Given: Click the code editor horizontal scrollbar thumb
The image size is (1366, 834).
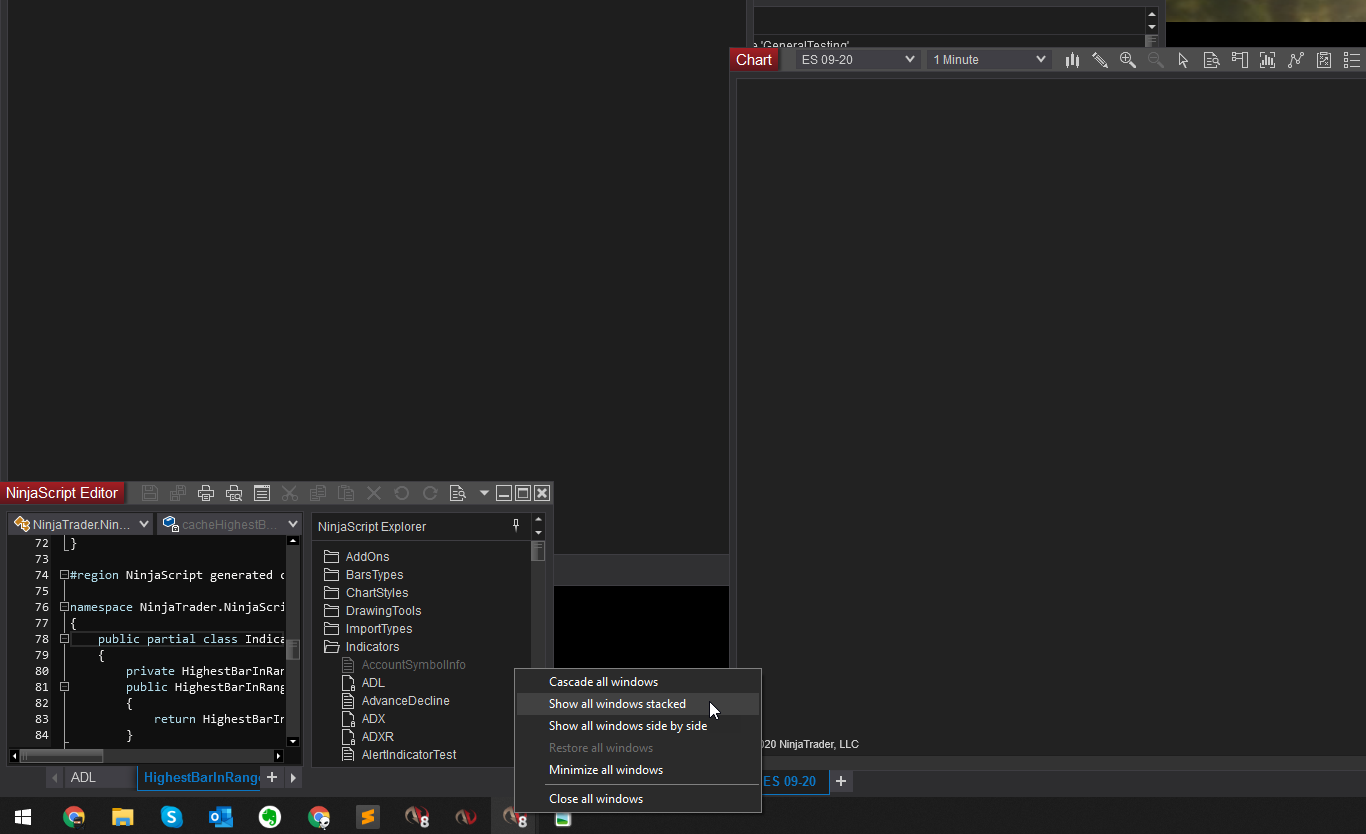Looking at the screenshot, I should coord(60,756).
